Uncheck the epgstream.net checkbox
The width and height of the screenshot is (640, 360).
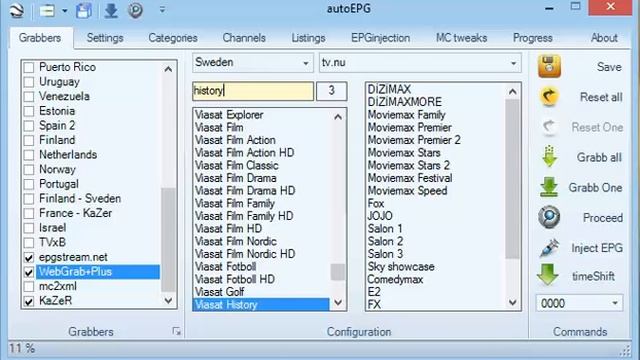(29, 258)
